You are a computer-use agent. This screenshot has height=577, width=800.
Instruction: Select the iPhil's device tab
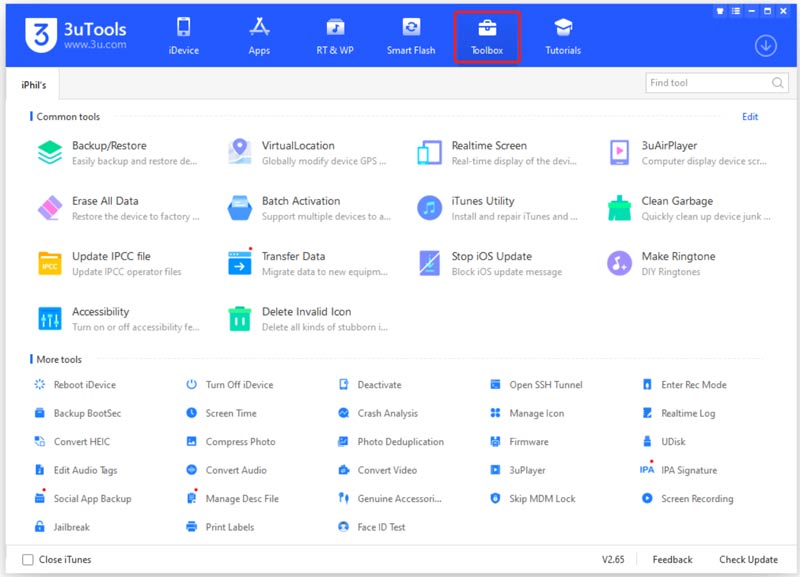(33, 85)
